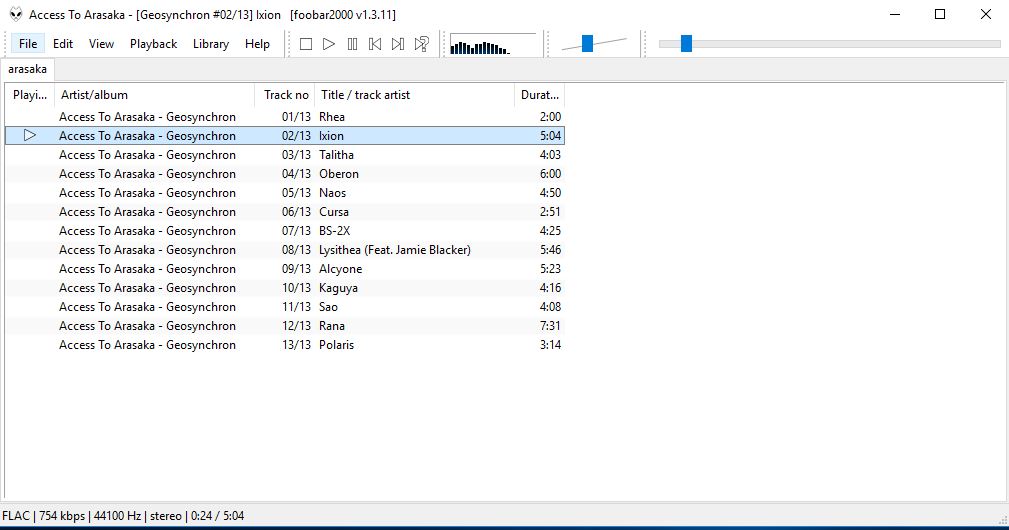Open the View menu
The width and height of the screenshot is (1009, 530).
(101, 44)
